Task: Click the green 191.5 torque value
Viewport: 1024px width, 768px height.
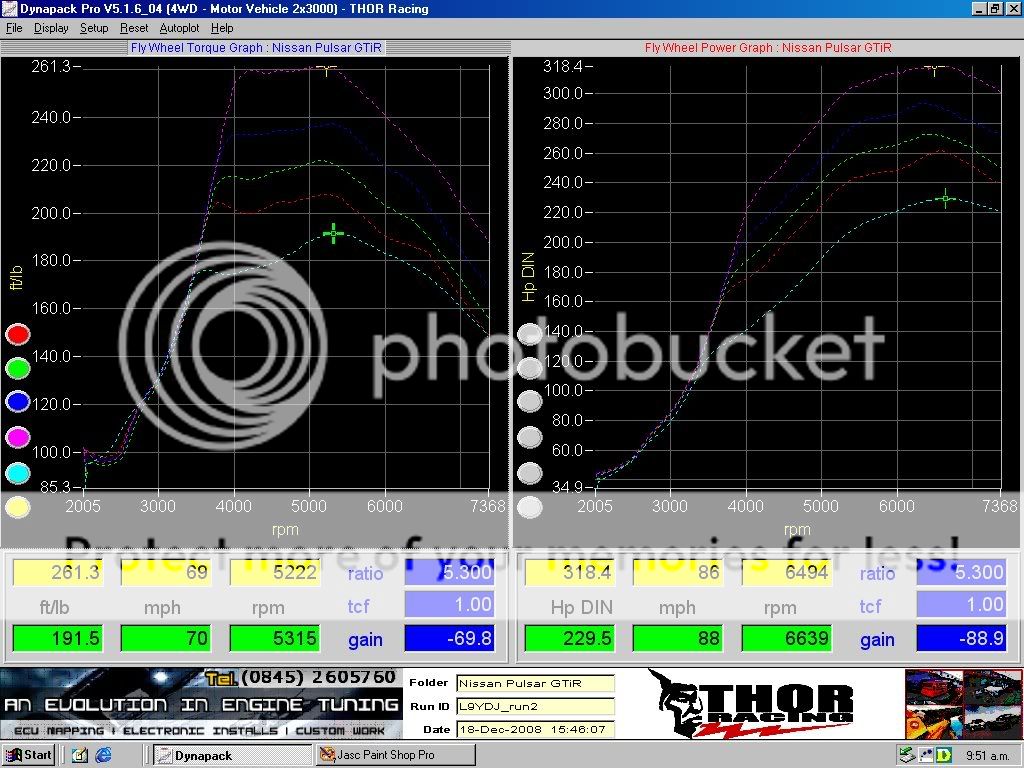Action: (58, 638)
